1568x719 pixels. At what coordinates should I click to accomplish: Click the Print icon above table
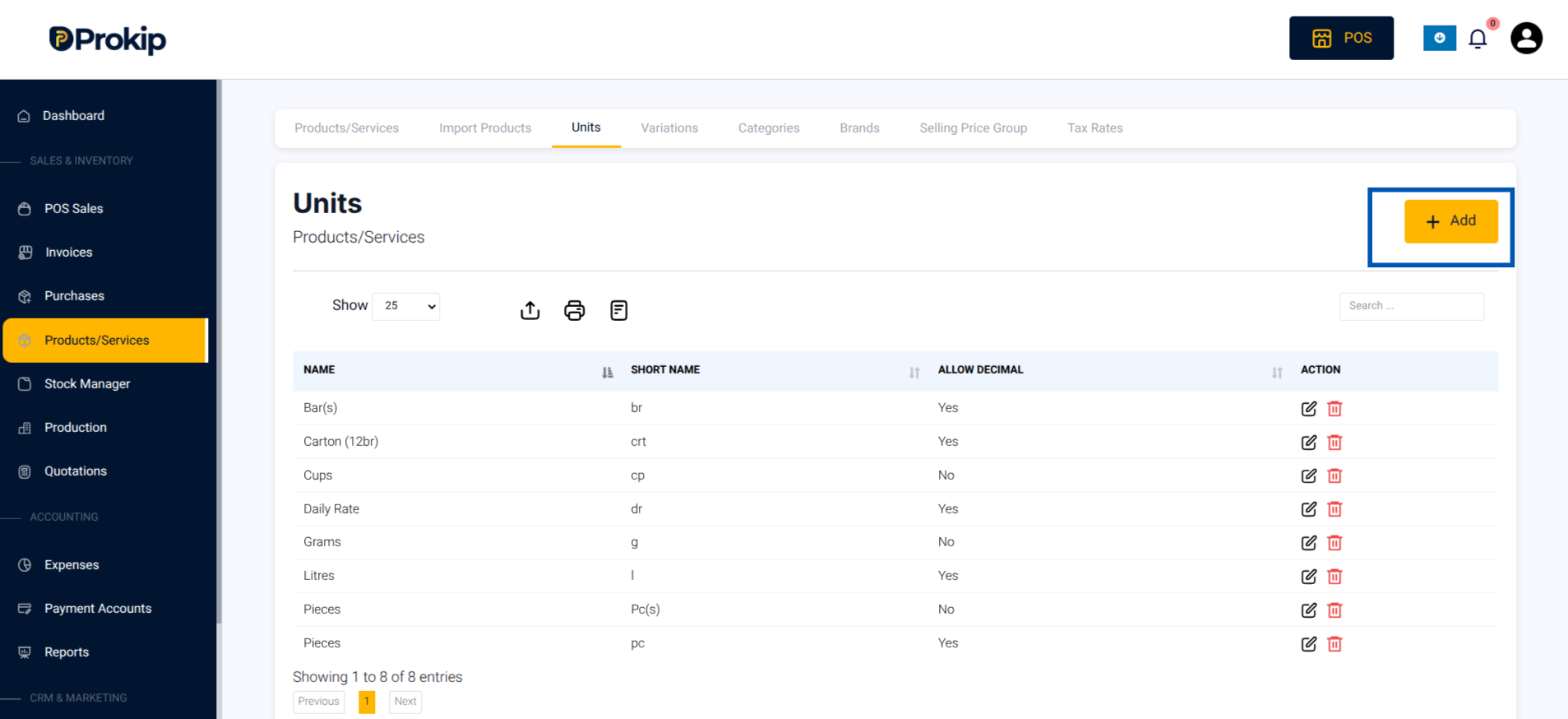(x=575, y=310)
